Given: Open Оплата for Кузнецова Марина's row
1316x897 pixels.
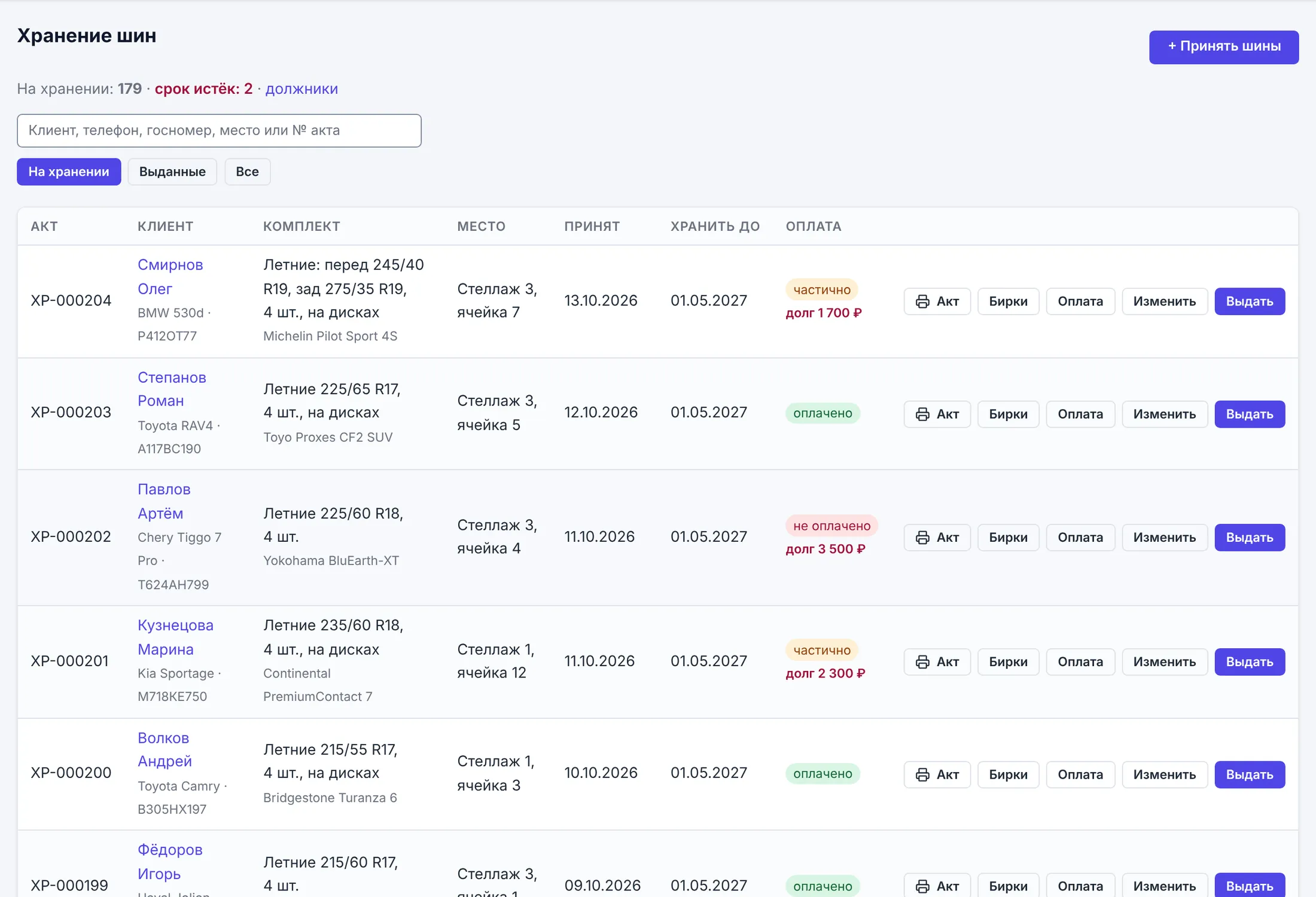Looking at the screenshot, I should click(x=1080, y=662).
